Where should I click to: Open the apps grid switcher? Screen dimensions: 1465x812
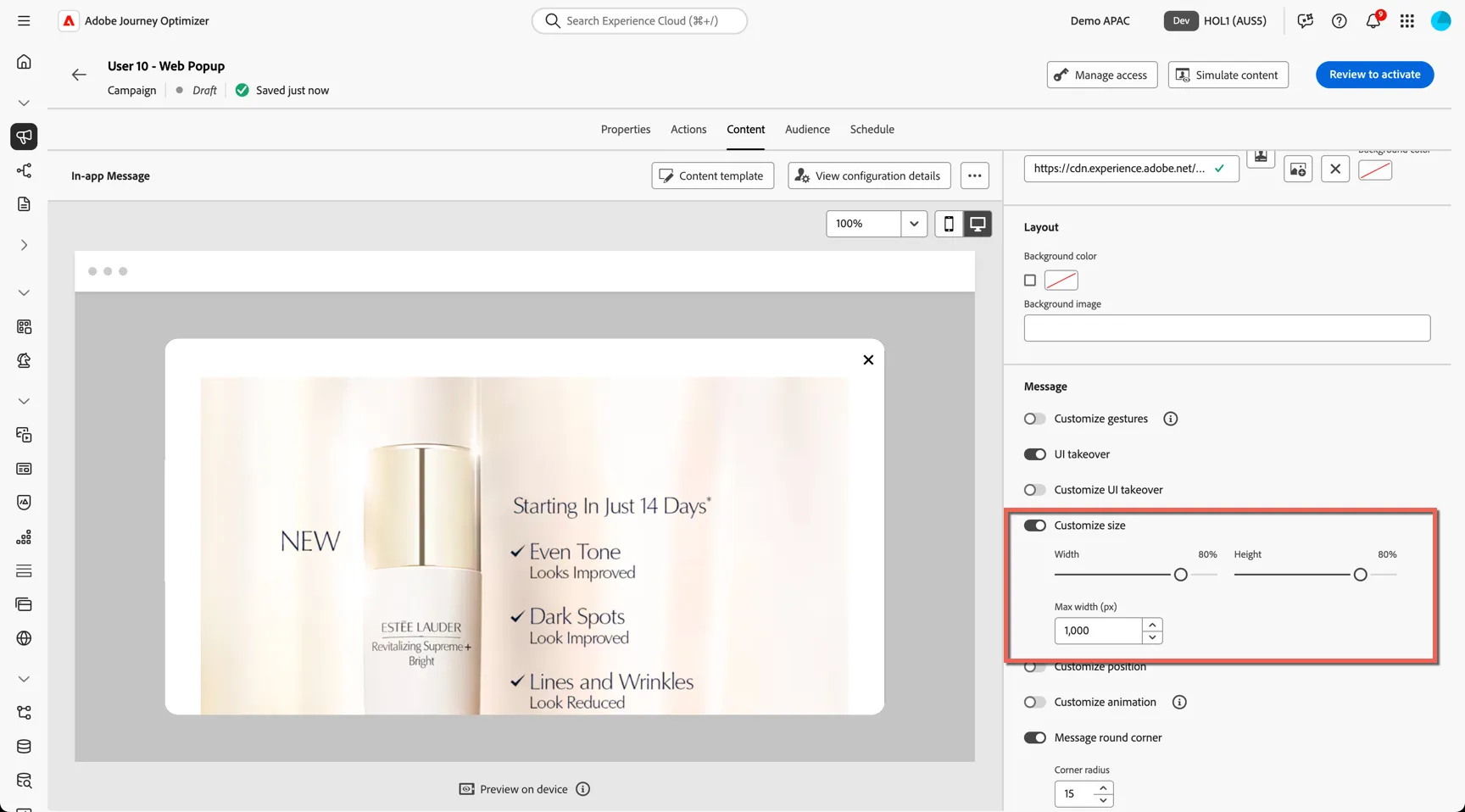point(1407,21)
